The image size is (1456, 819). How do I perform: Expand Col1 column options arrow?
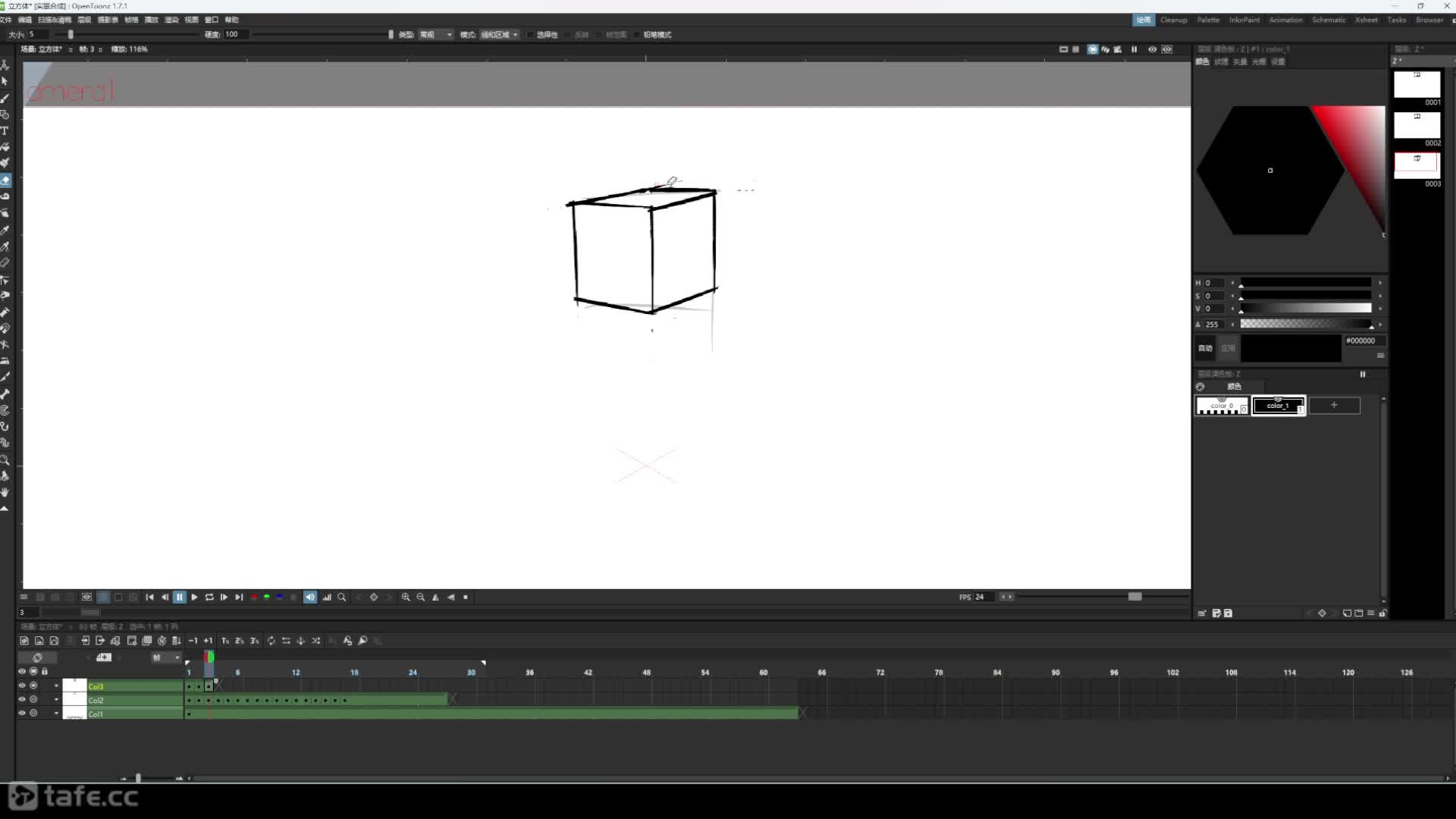tap(56, 713)
